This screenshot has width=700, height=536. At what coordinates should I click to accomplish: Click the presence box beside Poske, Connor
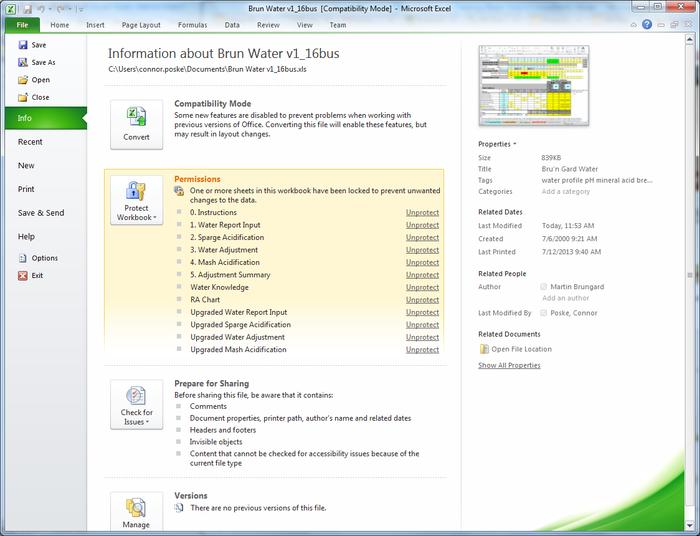[543, 313]
